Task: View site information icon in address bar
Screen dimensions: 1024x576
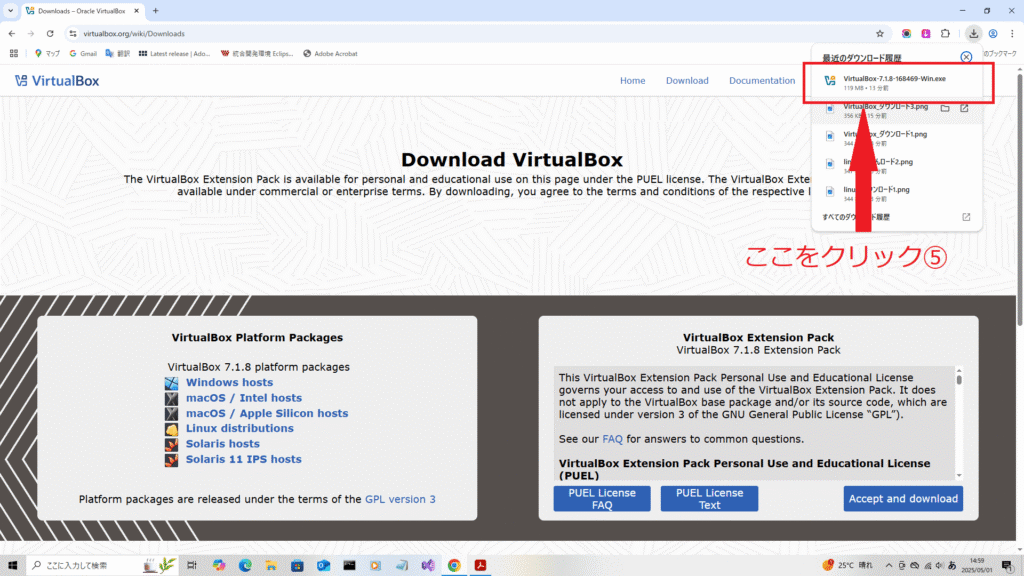Action: 73,33
